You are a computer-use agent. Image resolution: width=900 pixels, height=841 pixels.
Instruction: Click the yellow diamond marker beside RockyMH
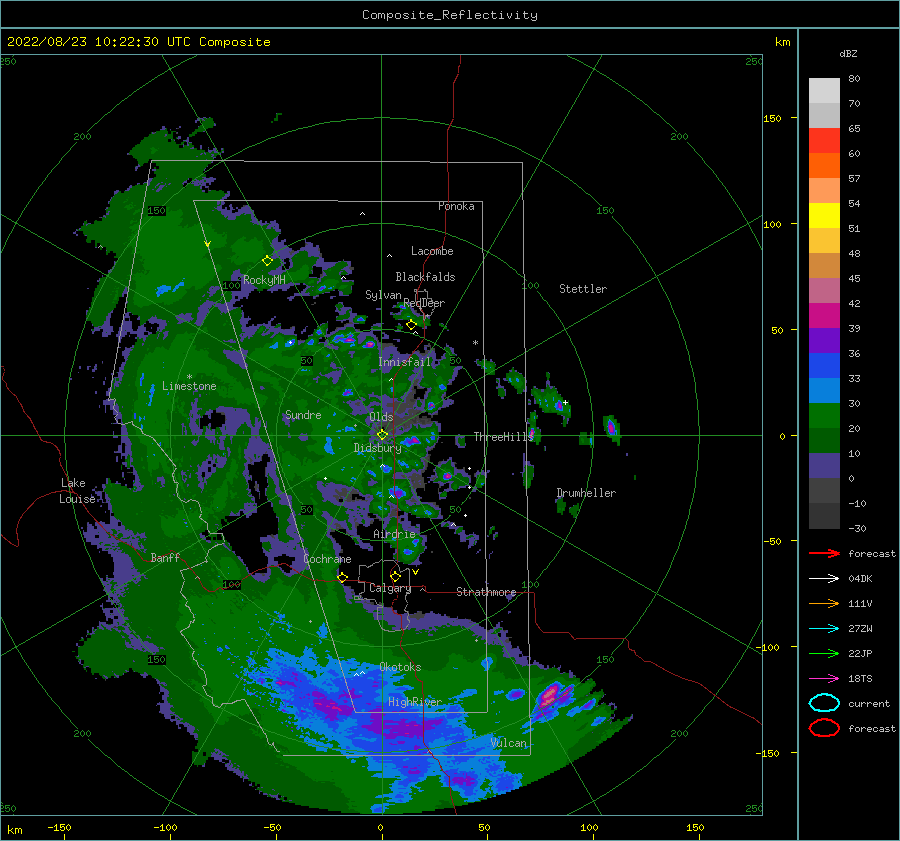(267, 261)
